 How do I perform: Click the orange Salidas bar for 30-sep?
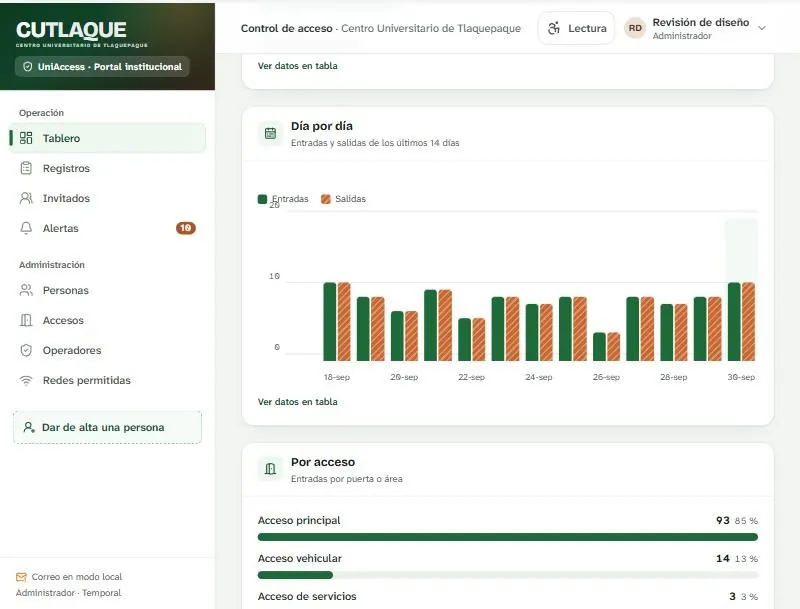click(x=748, y=322)
